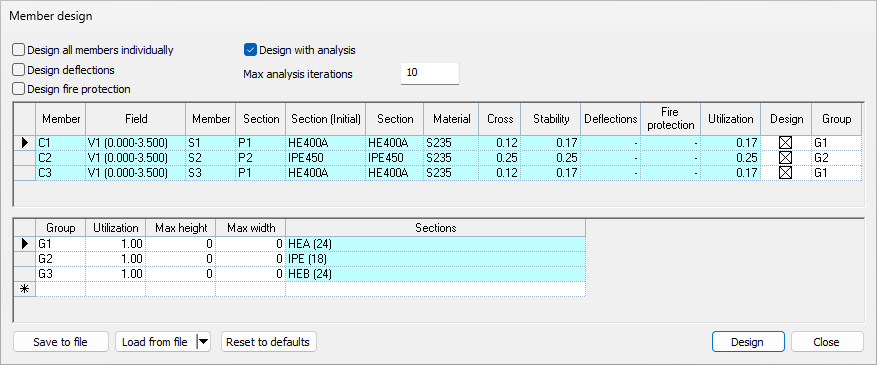
Task: Tick the Design deflections checkbox
Action: click(18, 70)
